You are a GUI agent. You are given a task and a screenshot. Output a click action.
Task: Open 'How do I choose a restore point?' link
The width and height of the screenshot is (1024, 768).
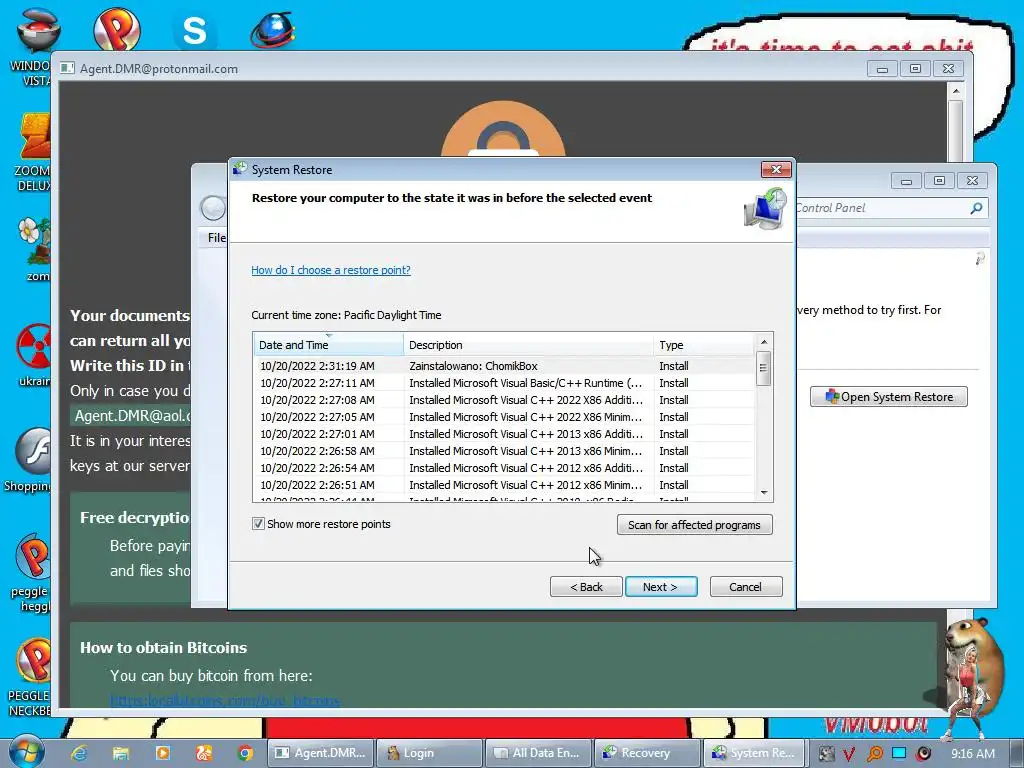tap(330, 270)
